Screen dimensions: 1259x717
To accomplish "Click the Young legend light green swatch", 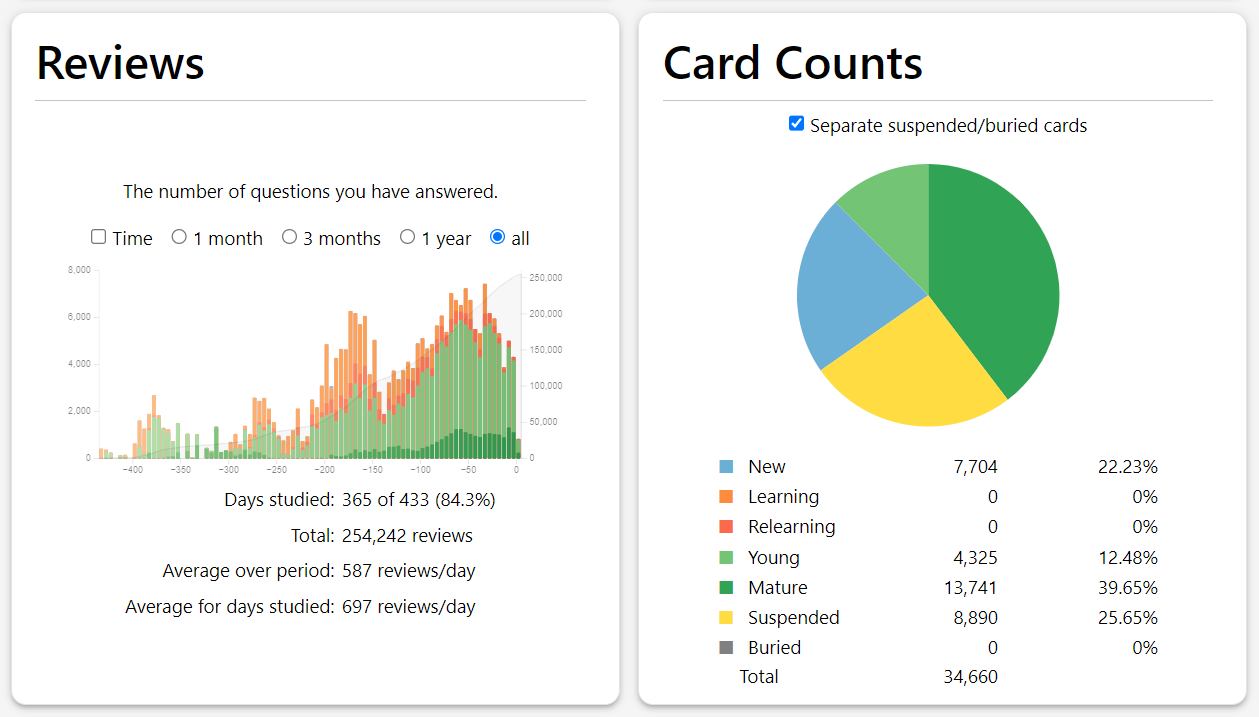I will [x=726, y=557].
